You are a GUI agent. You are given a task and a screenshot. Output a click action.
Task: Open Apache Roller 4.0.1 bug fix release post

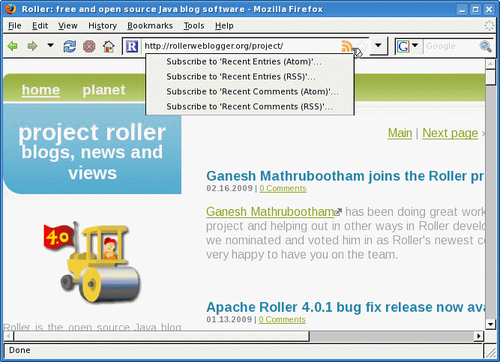pos(345,307)
